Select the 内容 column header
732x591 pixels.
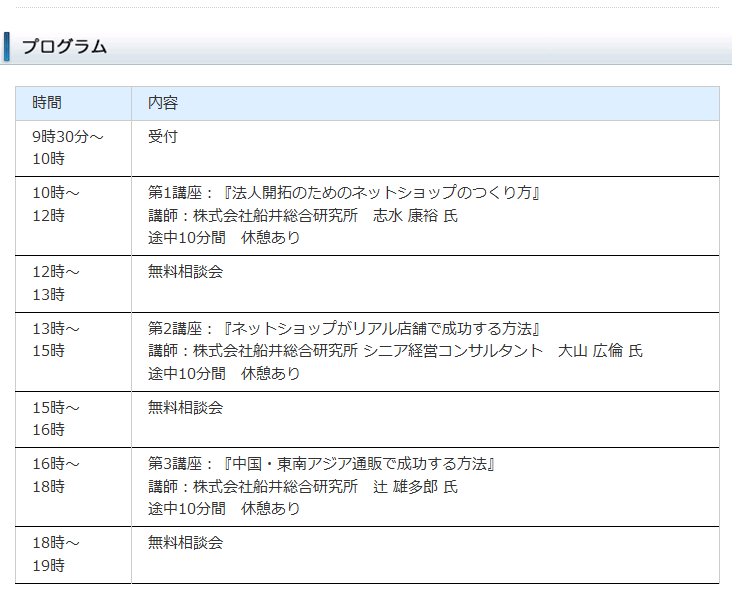(x=425, y=103)
